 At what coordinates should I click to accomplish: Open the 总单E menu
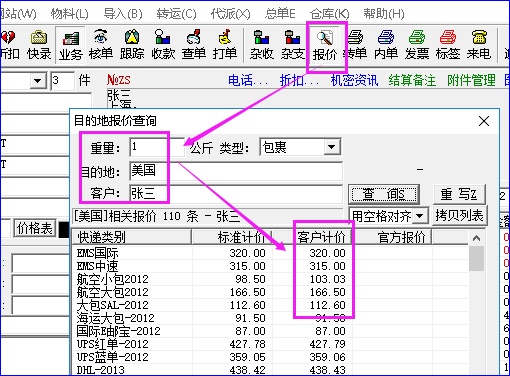(x=280, y=14)
